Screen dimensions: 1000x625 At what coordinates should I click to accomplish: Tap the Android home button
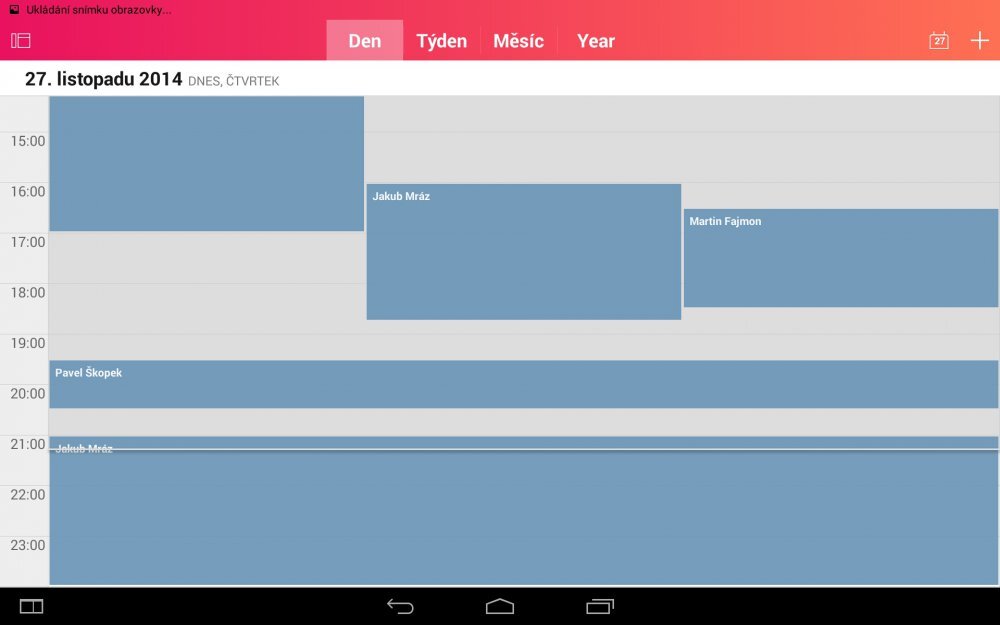pos(500,606)
